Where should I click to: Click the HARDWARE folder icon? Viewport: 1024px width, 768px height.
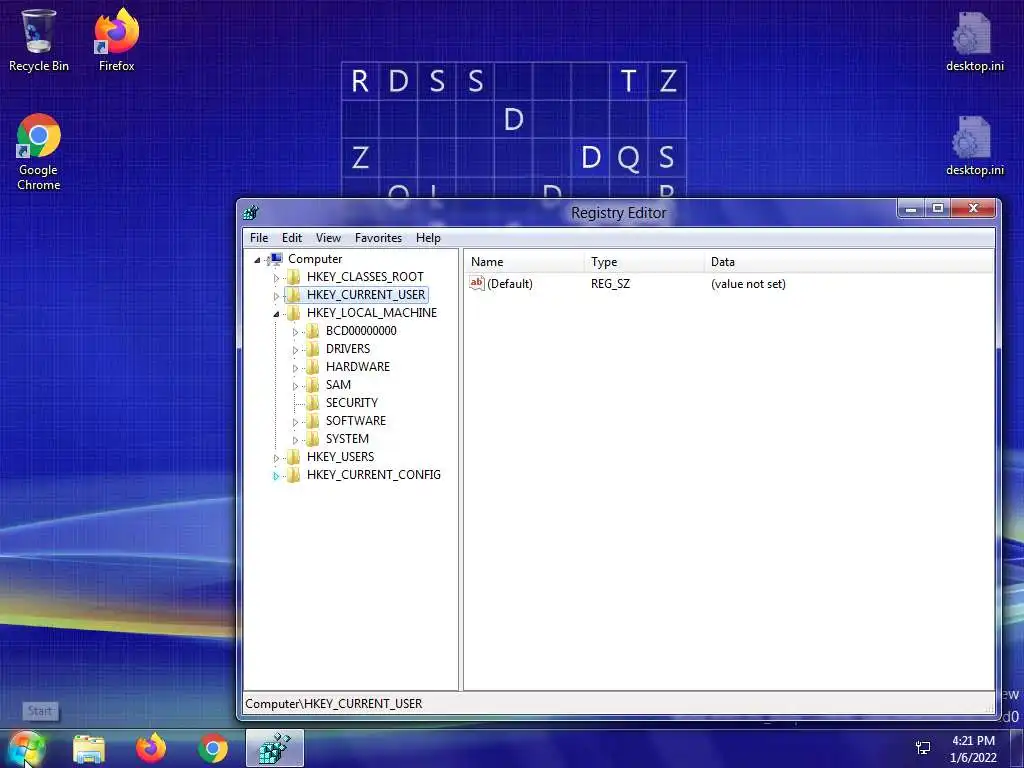click(313, 367)
